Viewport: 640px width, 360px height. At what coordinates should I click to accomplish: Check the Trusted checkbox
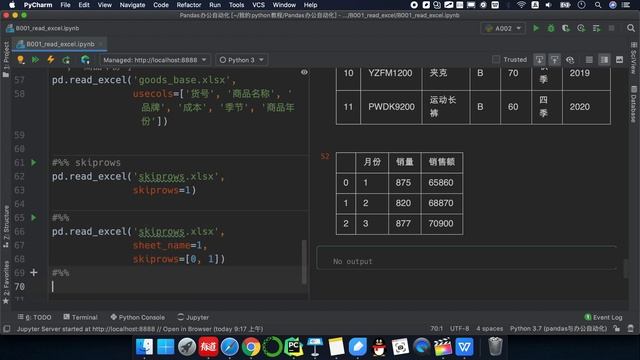(496, 60)
